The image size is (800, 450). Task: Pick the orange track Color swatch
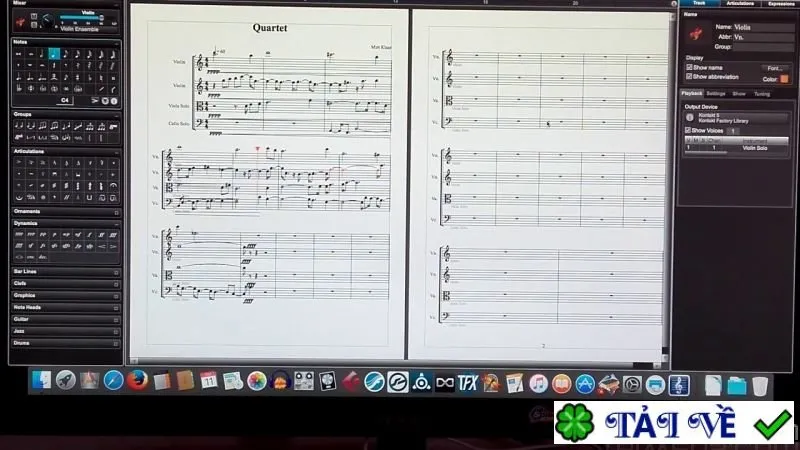coord(784,79)
